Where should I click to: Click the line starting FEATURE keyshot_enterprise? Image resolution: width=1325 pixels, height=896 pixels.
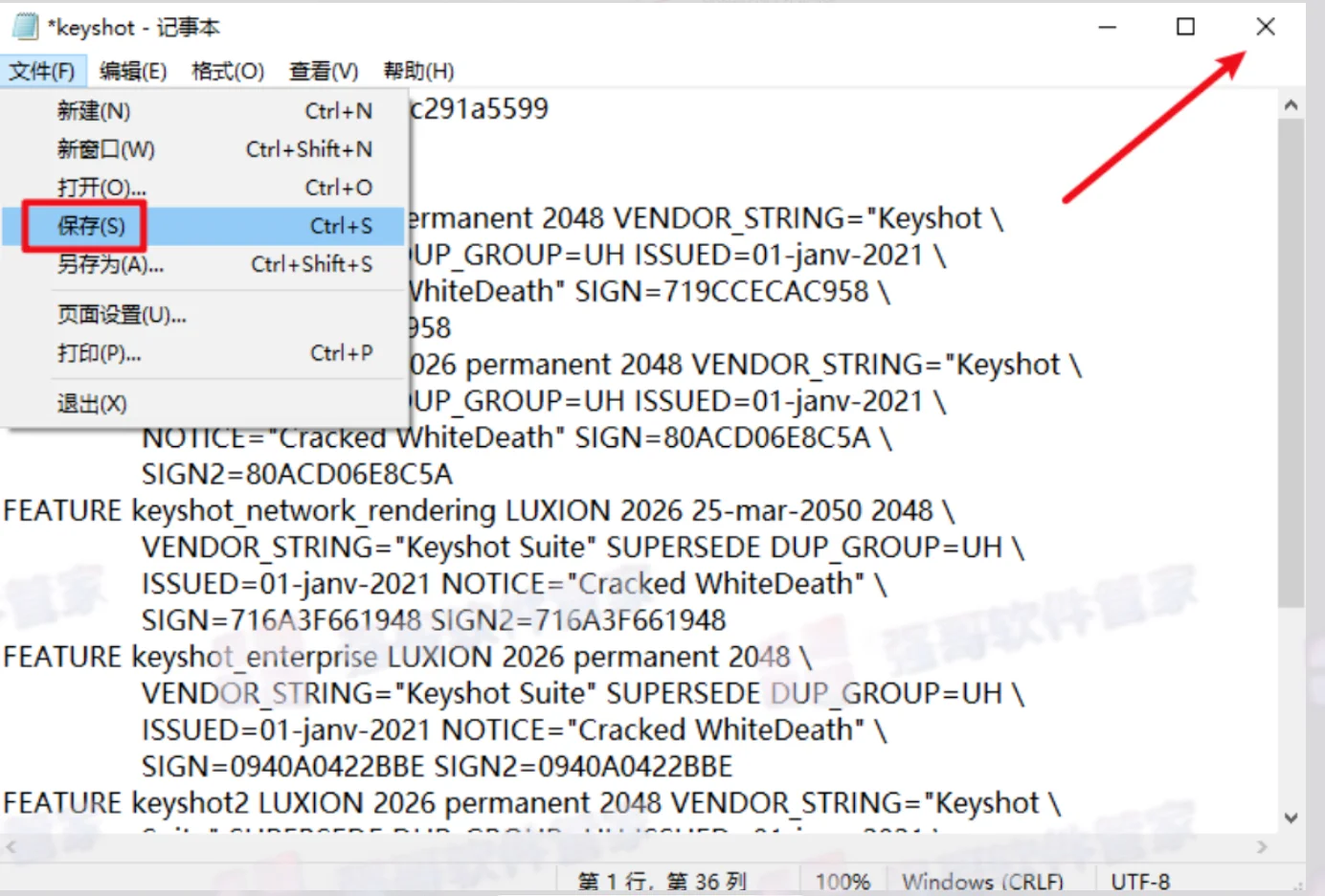tap(408, 658)
